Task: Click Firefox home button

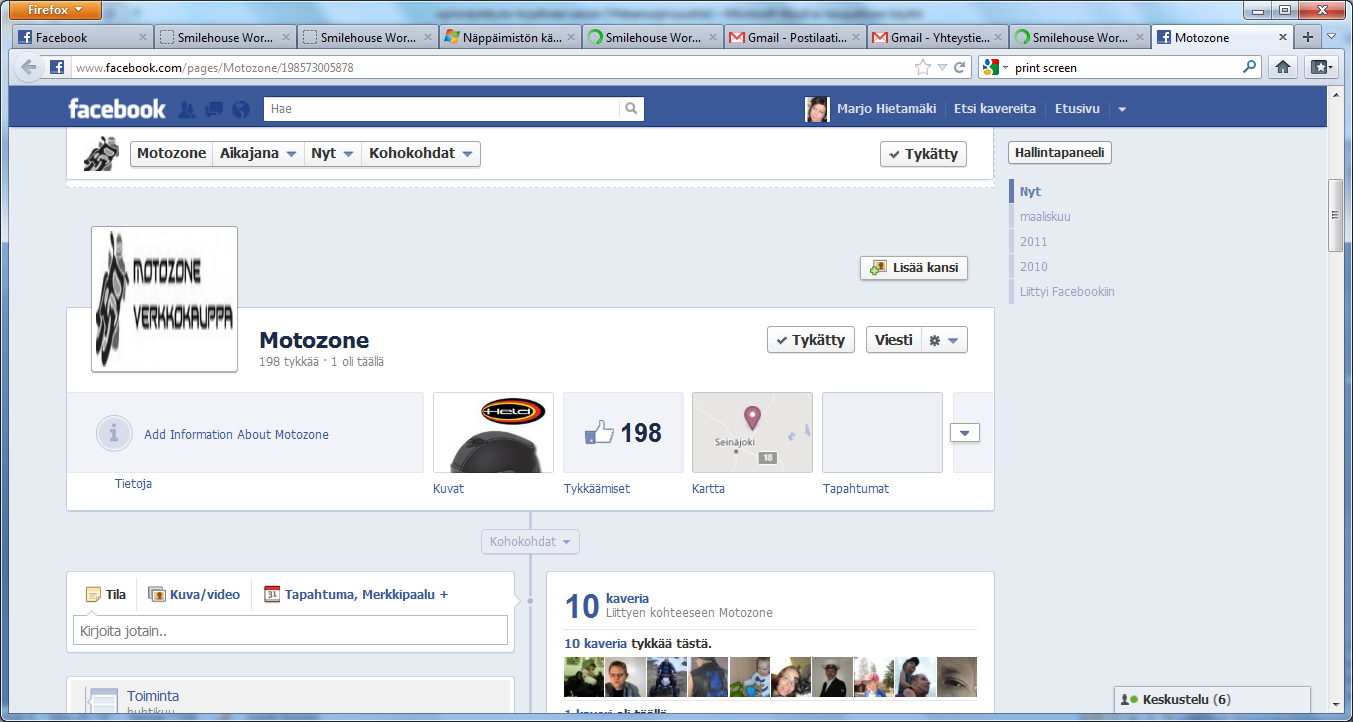Action: point(1283,67)
